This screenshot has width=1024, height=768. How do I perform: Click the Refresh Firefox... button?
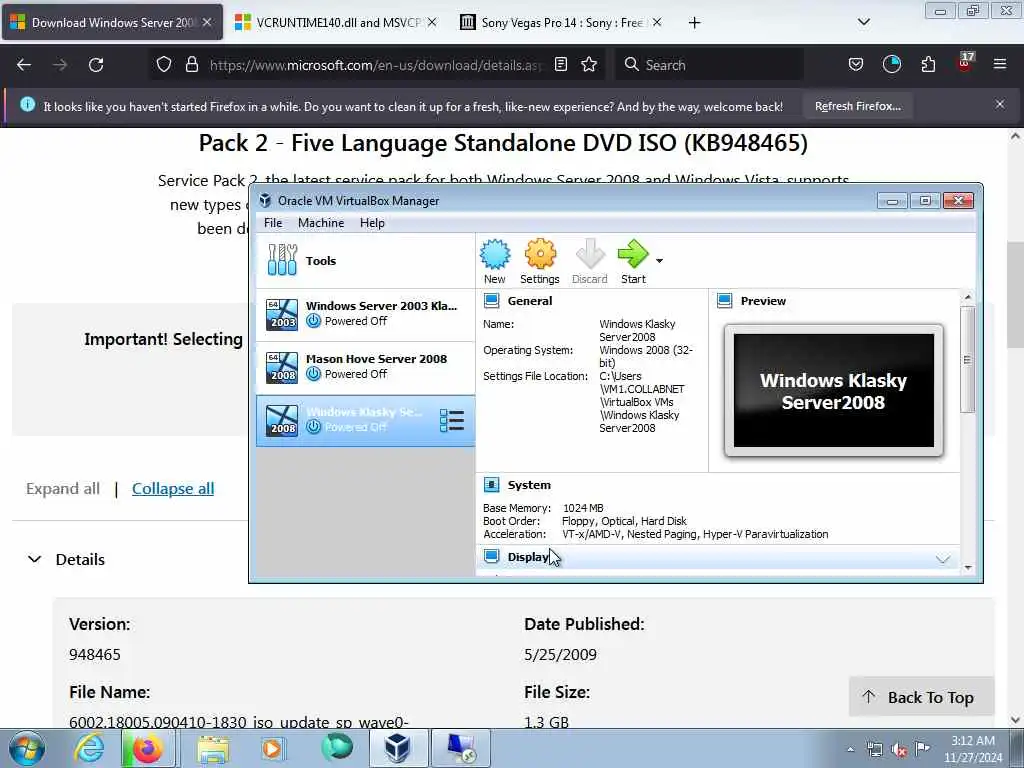857,106
